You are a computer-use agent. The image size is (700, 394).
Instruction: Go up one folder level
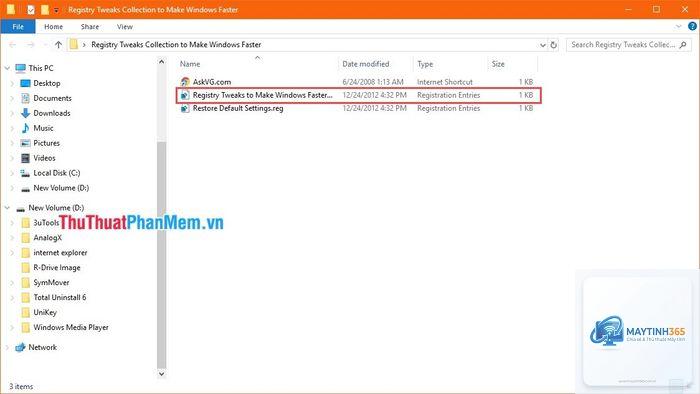58,45
